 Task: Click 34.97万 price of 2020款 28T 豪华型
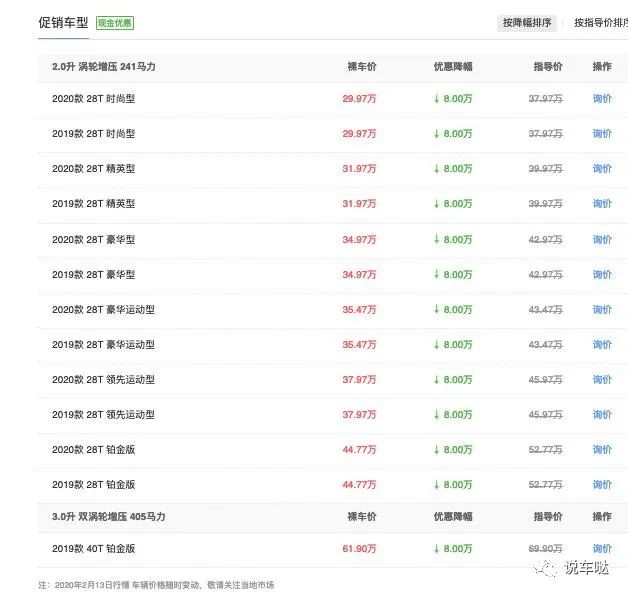359,240
